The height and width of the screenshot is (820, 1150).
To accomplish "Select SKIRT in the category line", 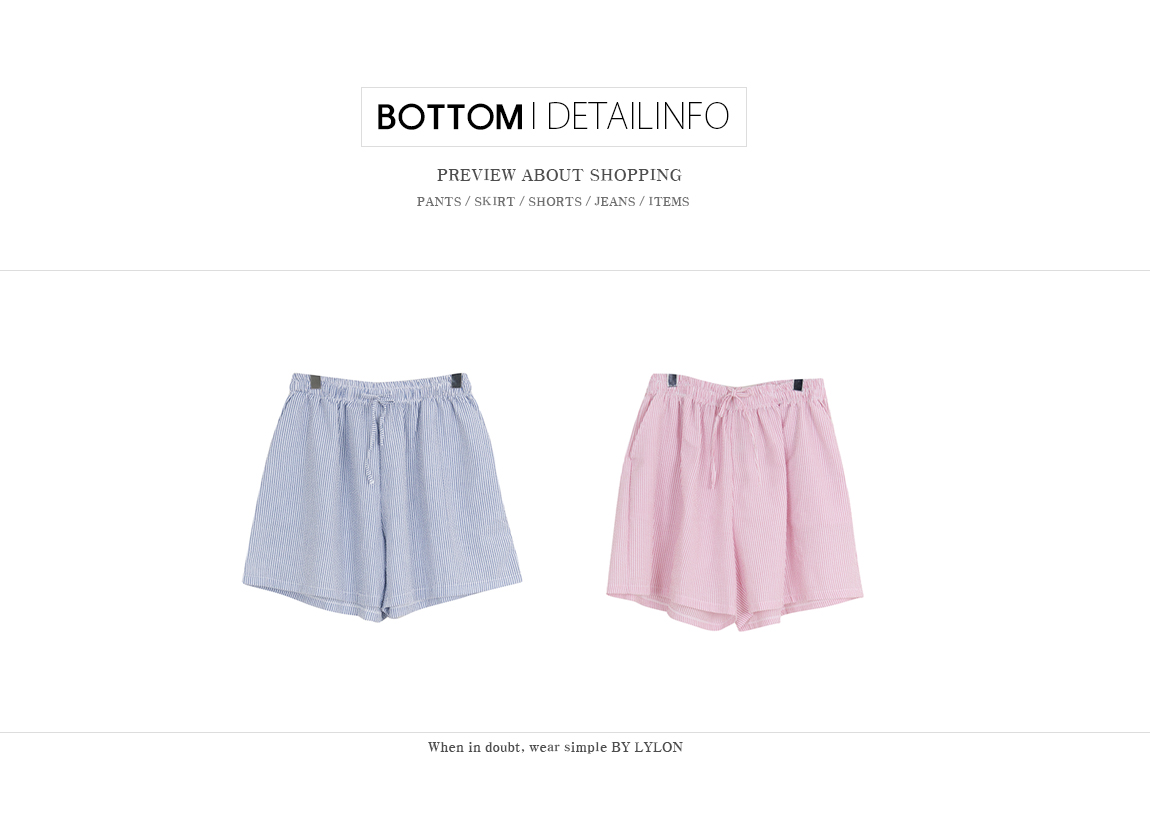I will point(494,202).
